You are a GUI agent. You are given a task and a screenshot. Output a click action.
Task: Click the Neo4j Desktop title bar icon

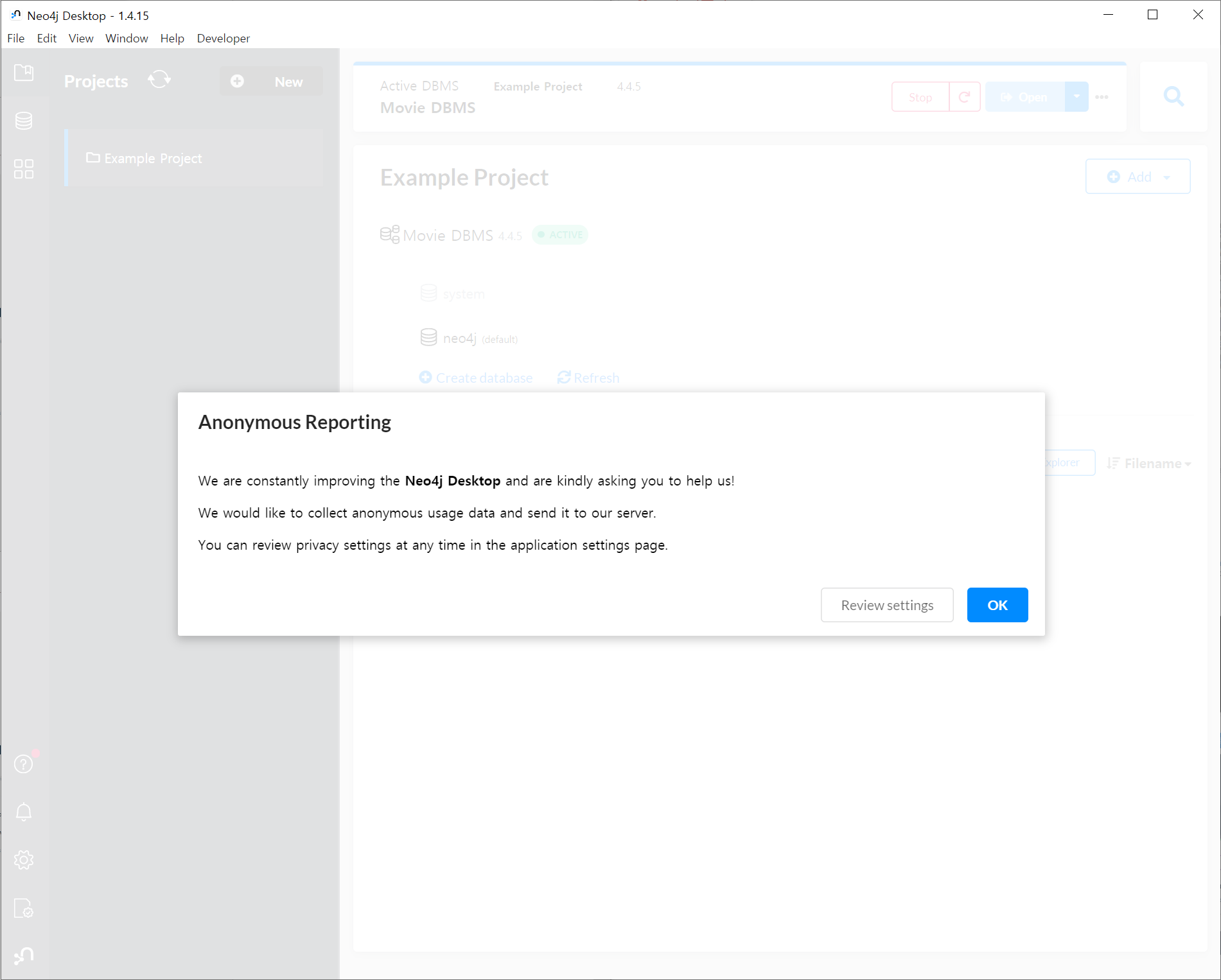(x=16, y=15)
